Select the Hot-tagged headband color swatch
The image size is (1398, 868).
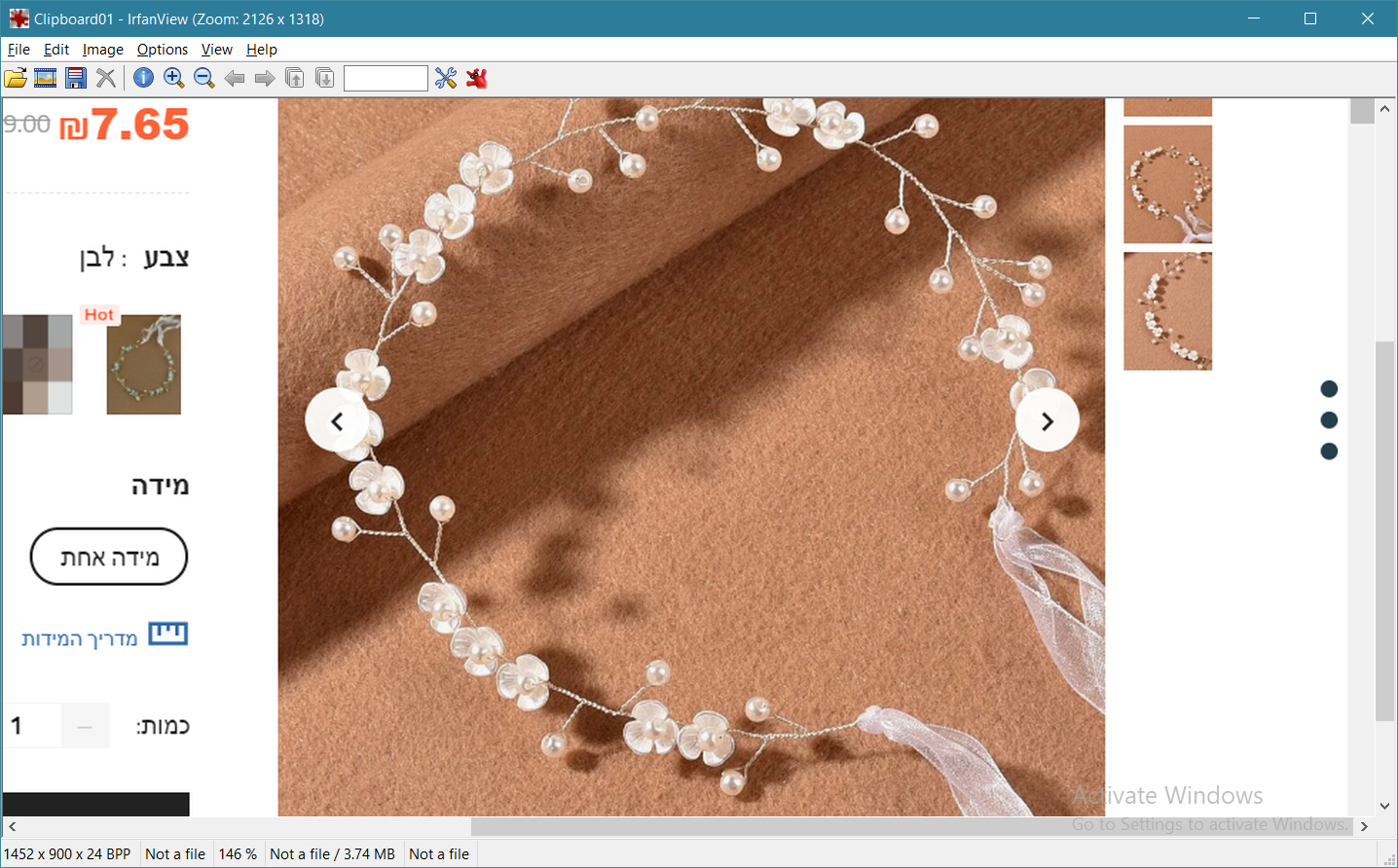tap(144, 364)
